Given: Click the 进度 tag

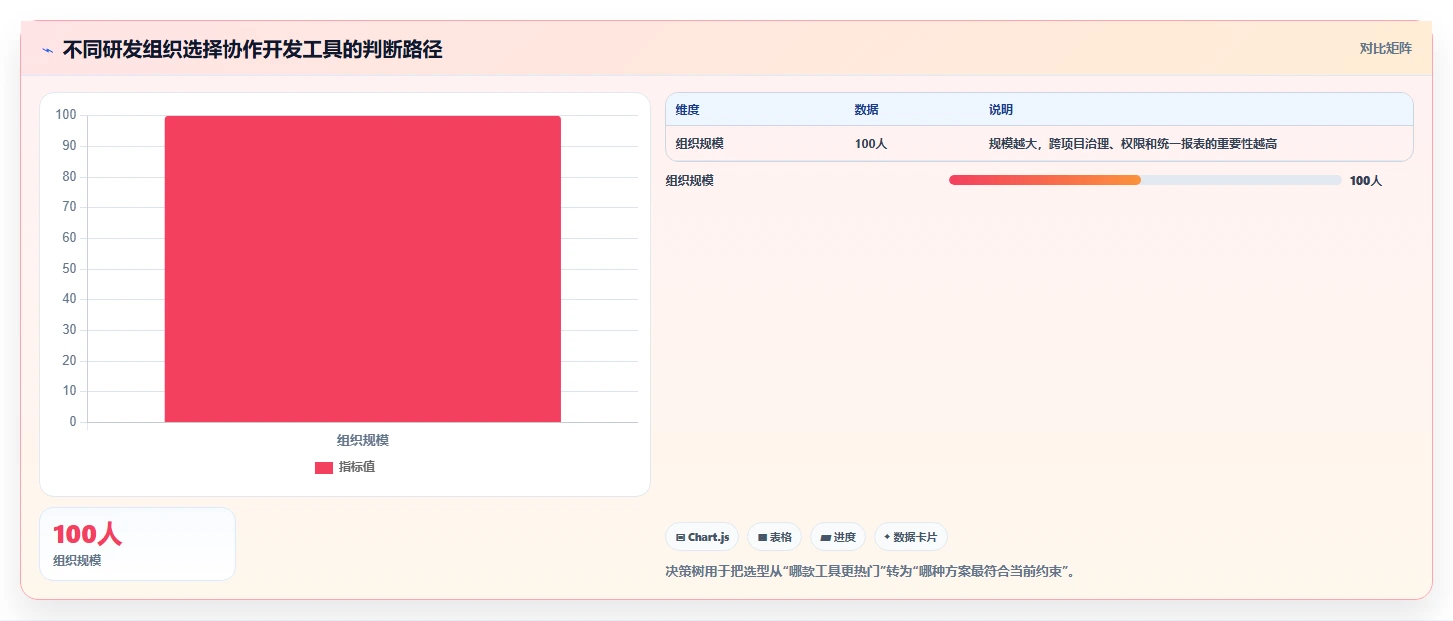Looking at the screenshot, I should [x=838, y=537].
